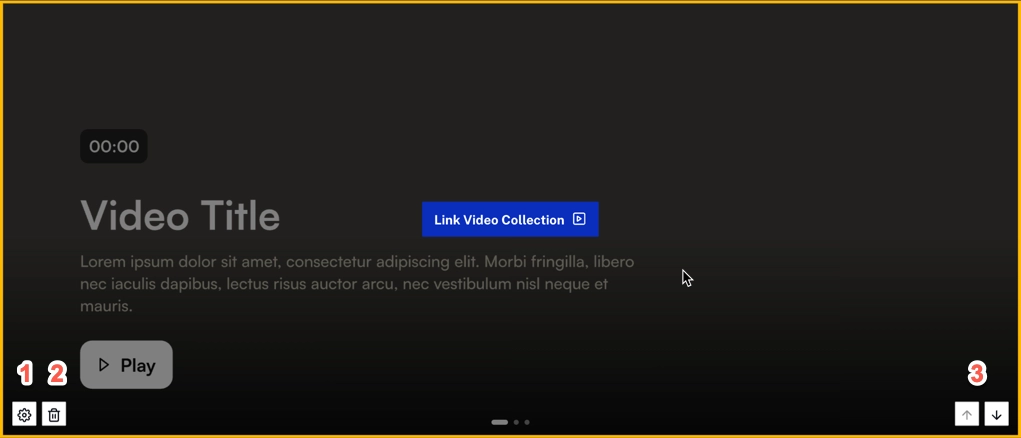Click the 00:00 duration badge
The image size is (1021, 438).
point(114,146)
